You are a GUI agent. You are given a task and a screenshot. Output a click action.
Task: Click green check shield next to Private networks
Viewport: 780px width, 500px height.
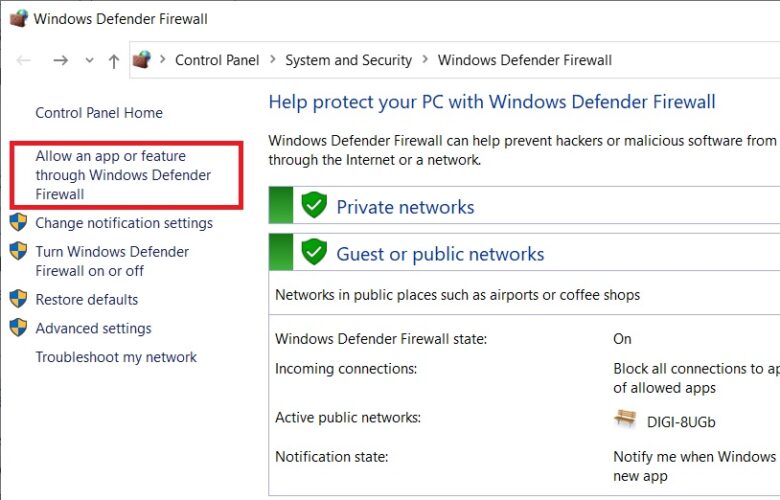[314, 205]
